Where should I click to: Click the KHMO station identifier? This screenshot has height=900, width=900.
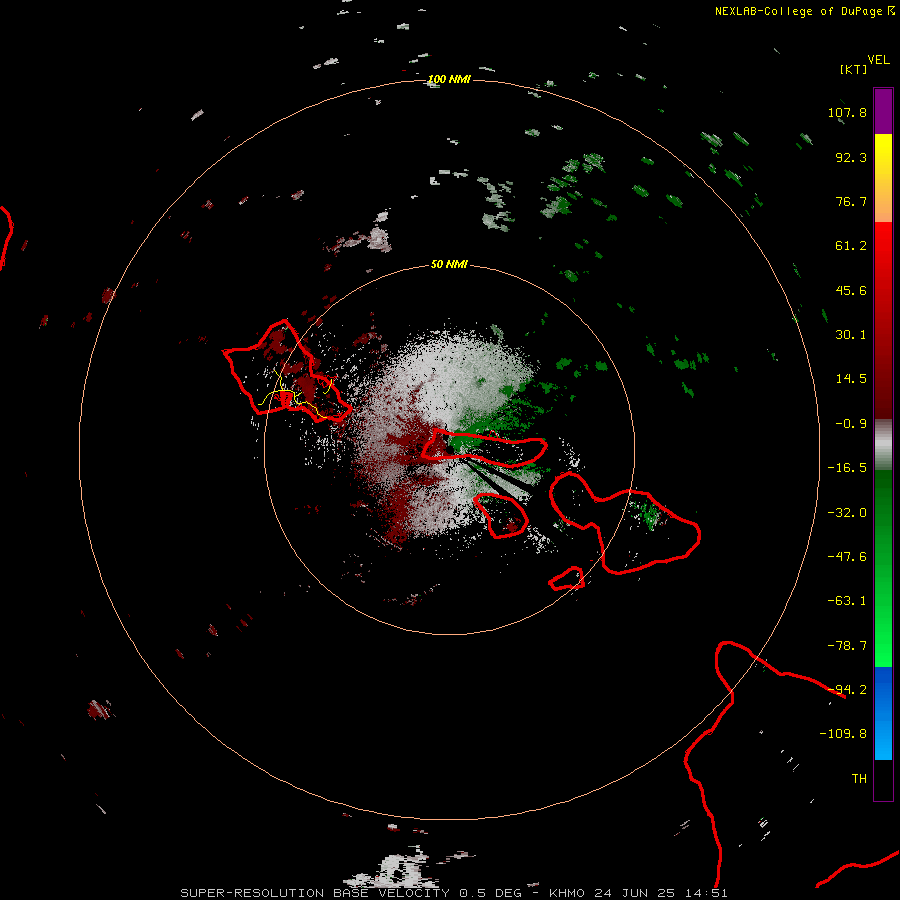coord(567,893)
